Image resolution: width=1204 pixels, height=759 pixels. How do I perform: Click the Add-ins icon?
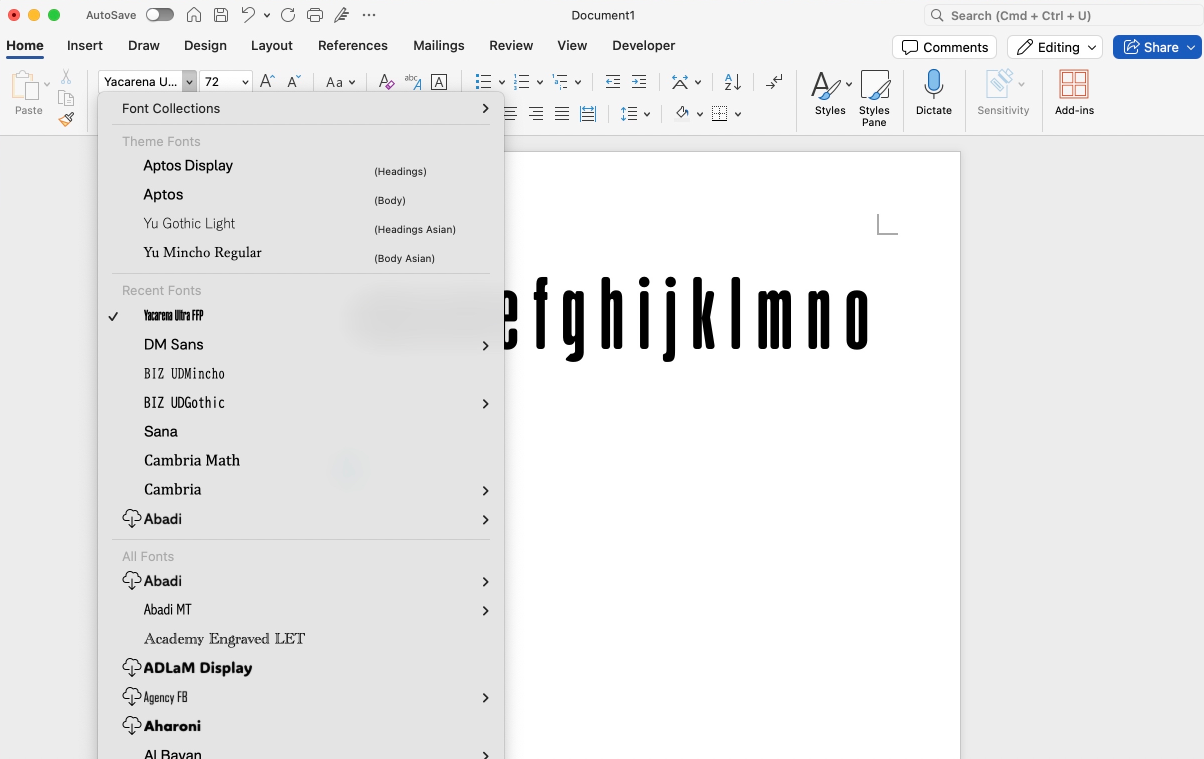[x=1074, y=86]
